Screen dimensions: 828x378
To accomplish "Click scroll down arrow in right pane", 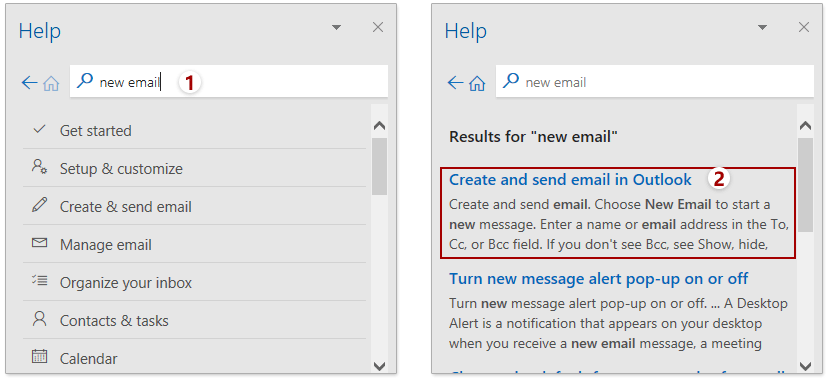I will pos(805,365).
